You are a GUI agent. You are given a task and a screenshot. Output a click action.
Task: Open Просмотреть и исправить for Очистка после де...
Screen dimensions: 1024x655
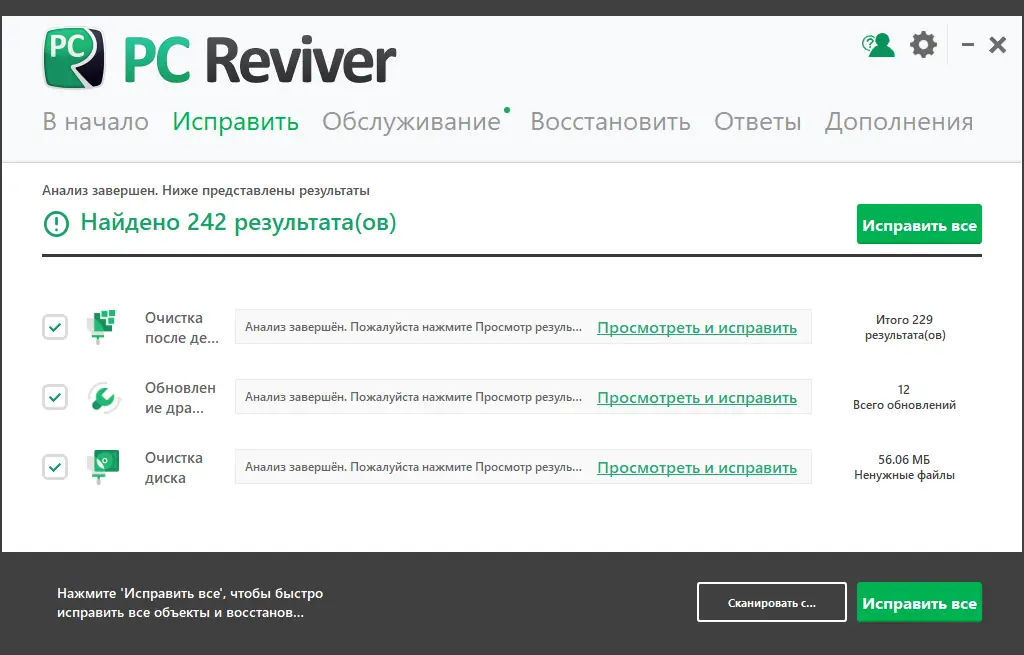[697, 328]
